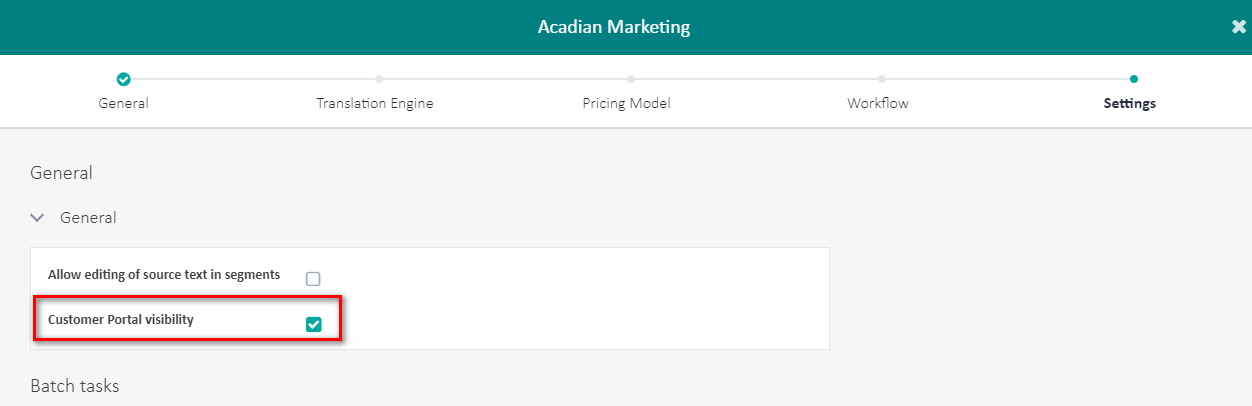
Task: Click the green checkmark icon above General
Action: coord(123,79)
